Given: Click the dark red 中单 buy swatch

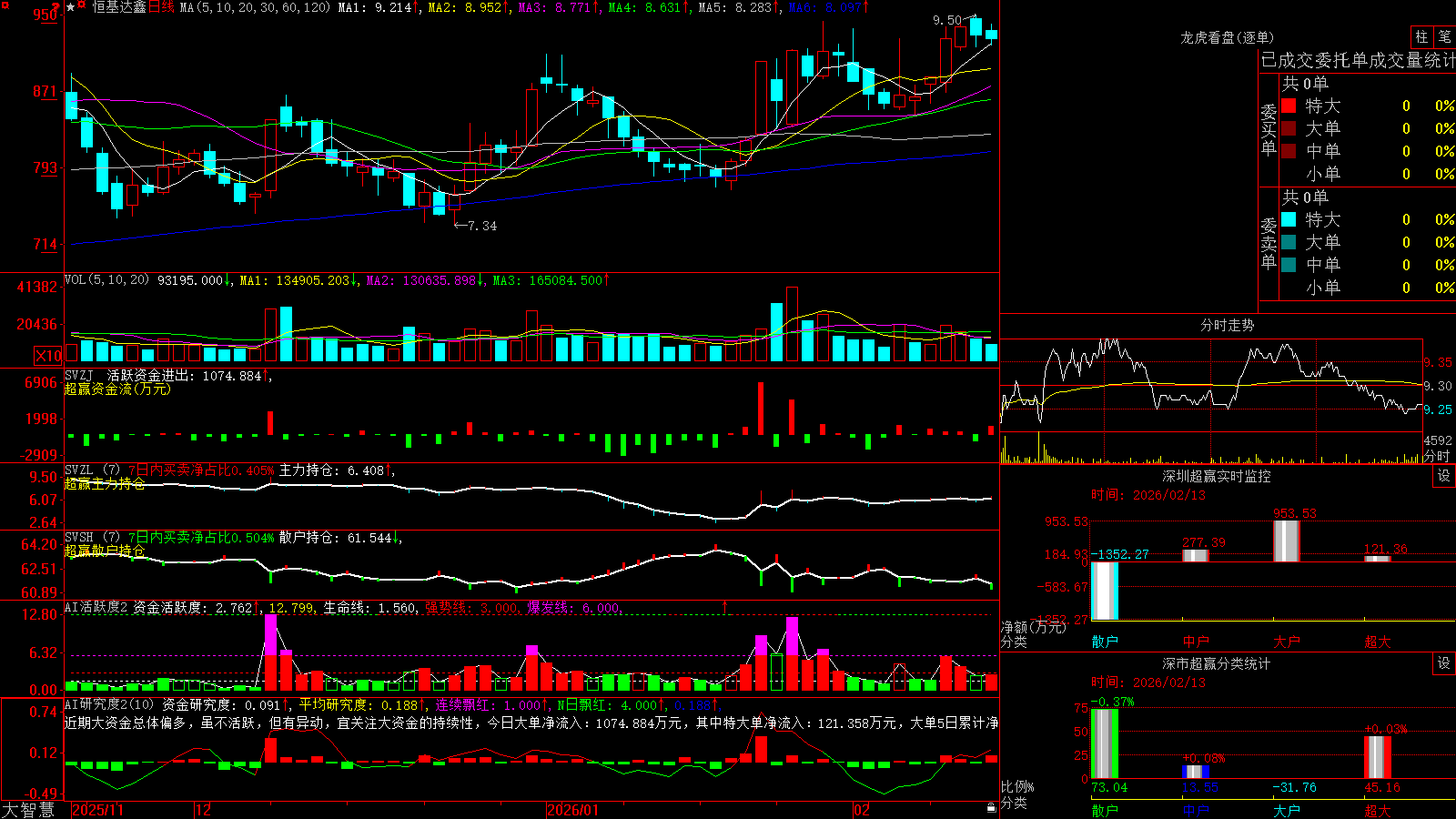Looking at the screenshot, I should point(1289,150).
